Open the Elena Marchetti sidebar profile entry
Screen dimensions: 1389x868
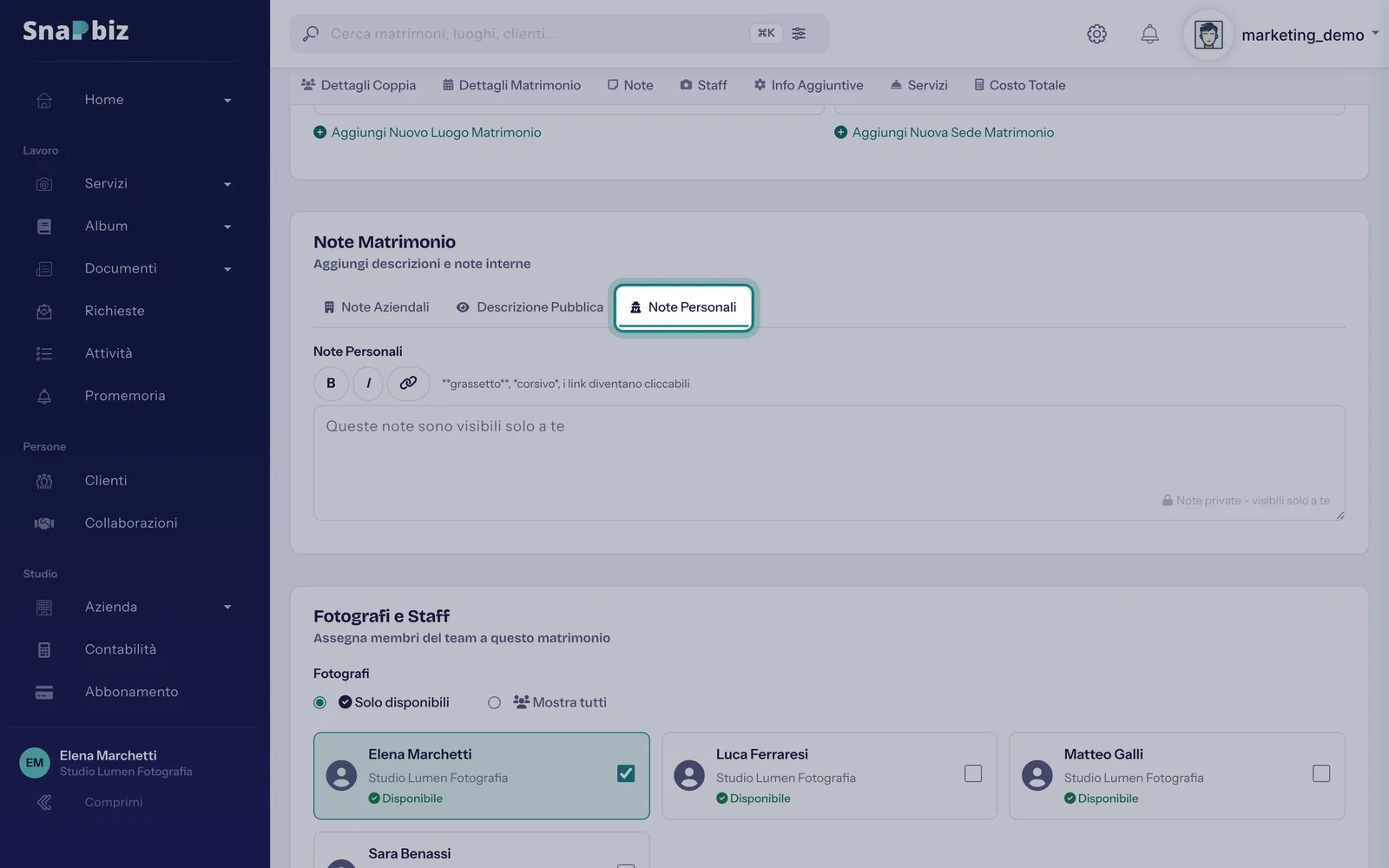point(135,763)
